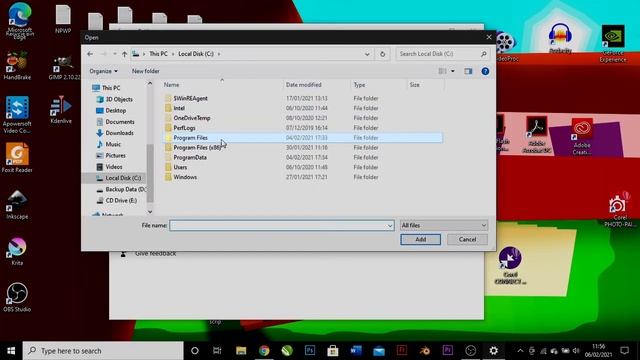Select Backup Data (D:) in the navigation pane
The height and width of the screenshot is (360, 640).
click(x=121, y=189)
